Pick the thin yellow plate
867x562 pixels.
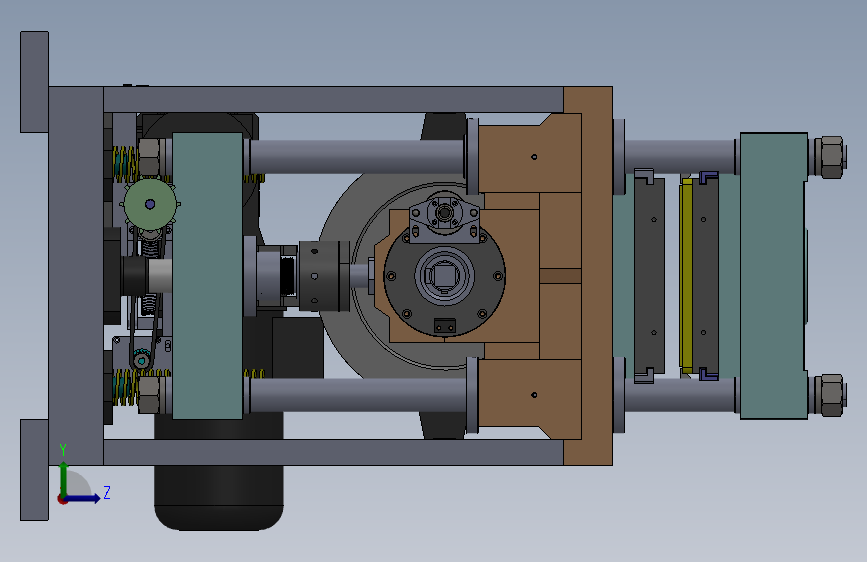pyautogui.click(x=686, y=275)
